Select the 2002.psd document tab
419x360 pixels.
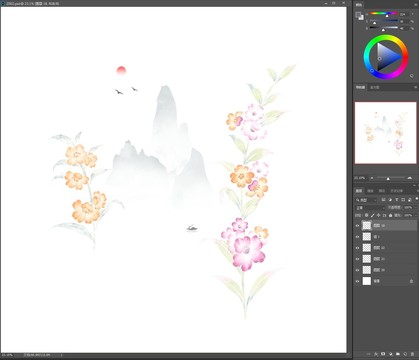pos(32,3)
